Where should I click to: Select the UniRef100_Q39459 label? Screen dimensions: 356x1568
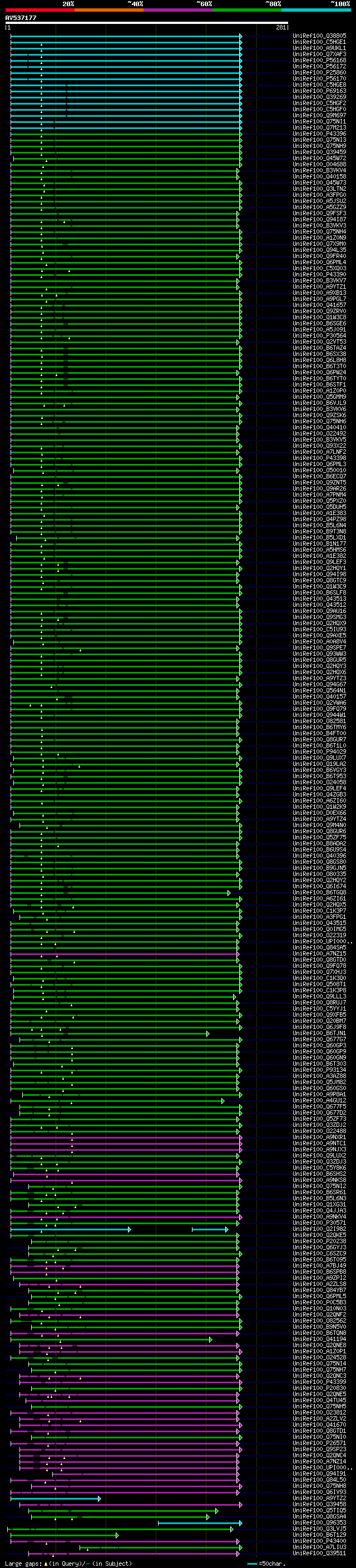point(319,152)
